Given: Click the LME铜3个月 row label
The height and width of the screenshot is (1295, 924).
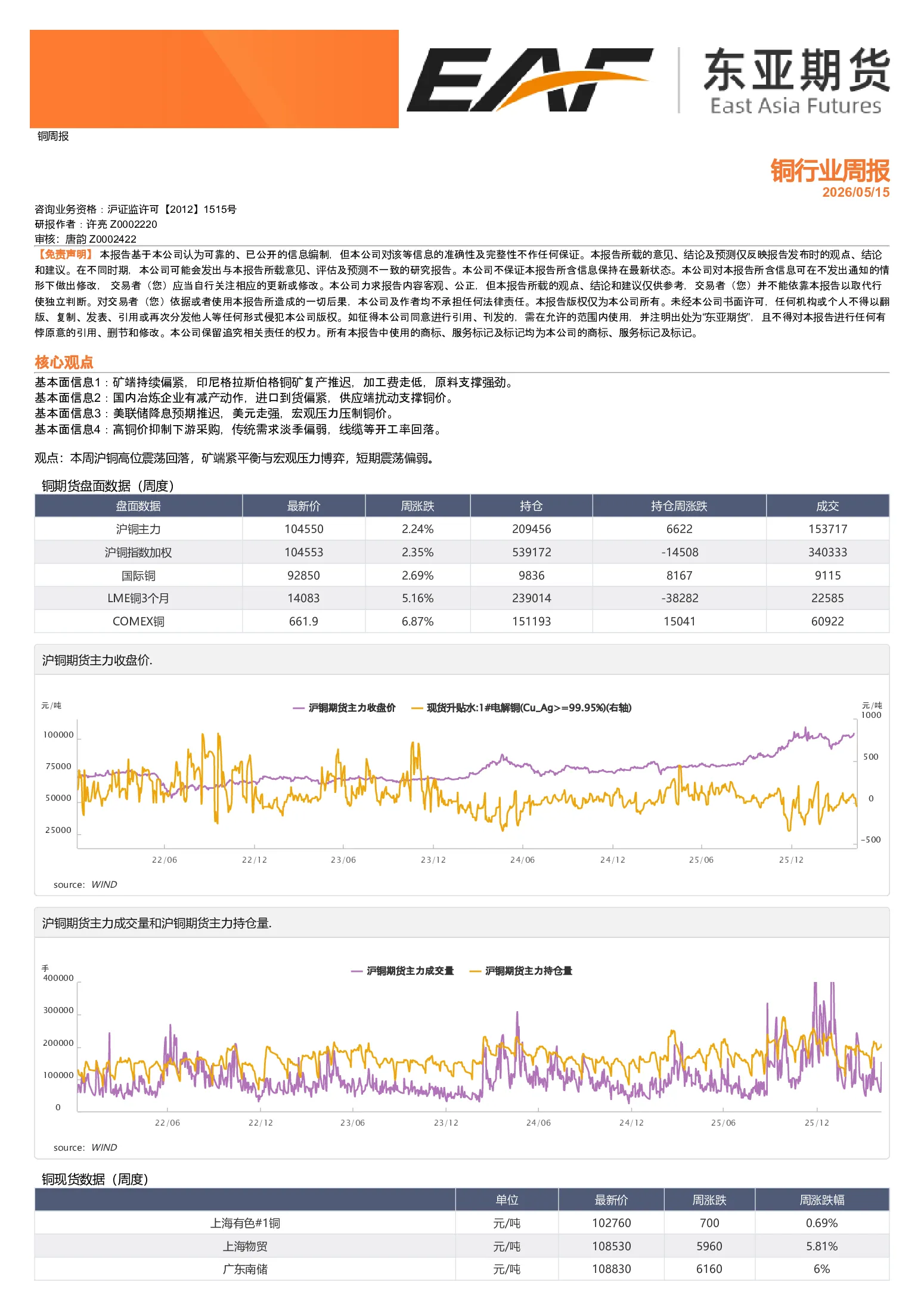Looking at the screenshot, I should 138,598.
